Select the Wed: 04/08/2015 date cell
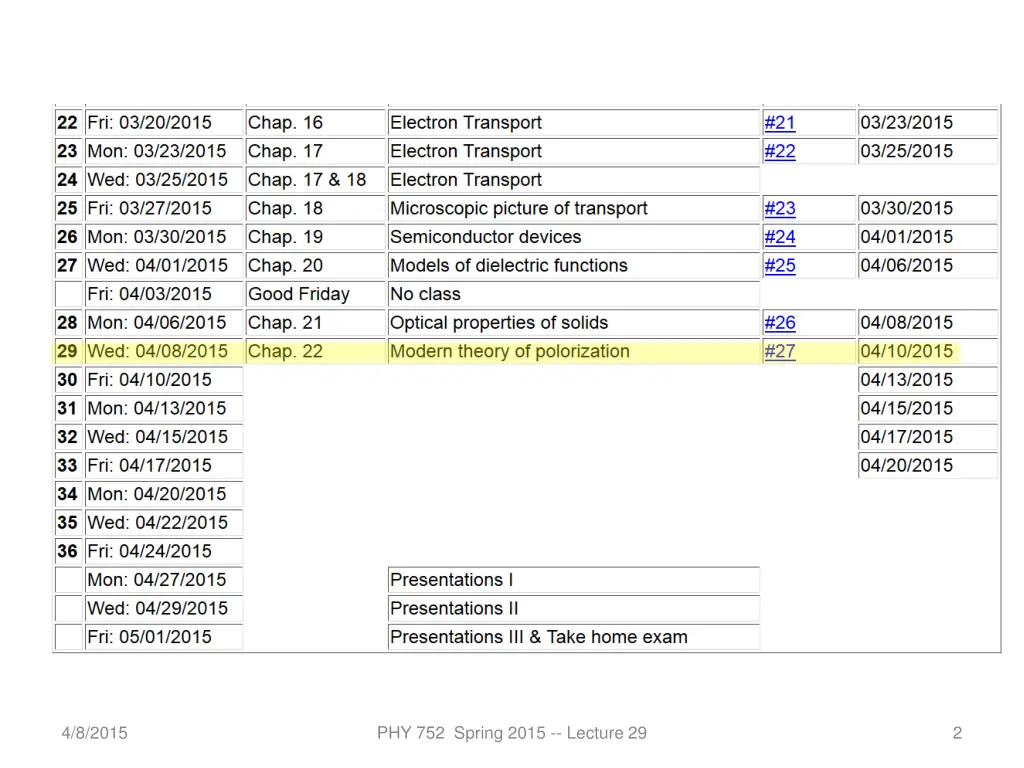1024x768 pixels. point(158,352)
